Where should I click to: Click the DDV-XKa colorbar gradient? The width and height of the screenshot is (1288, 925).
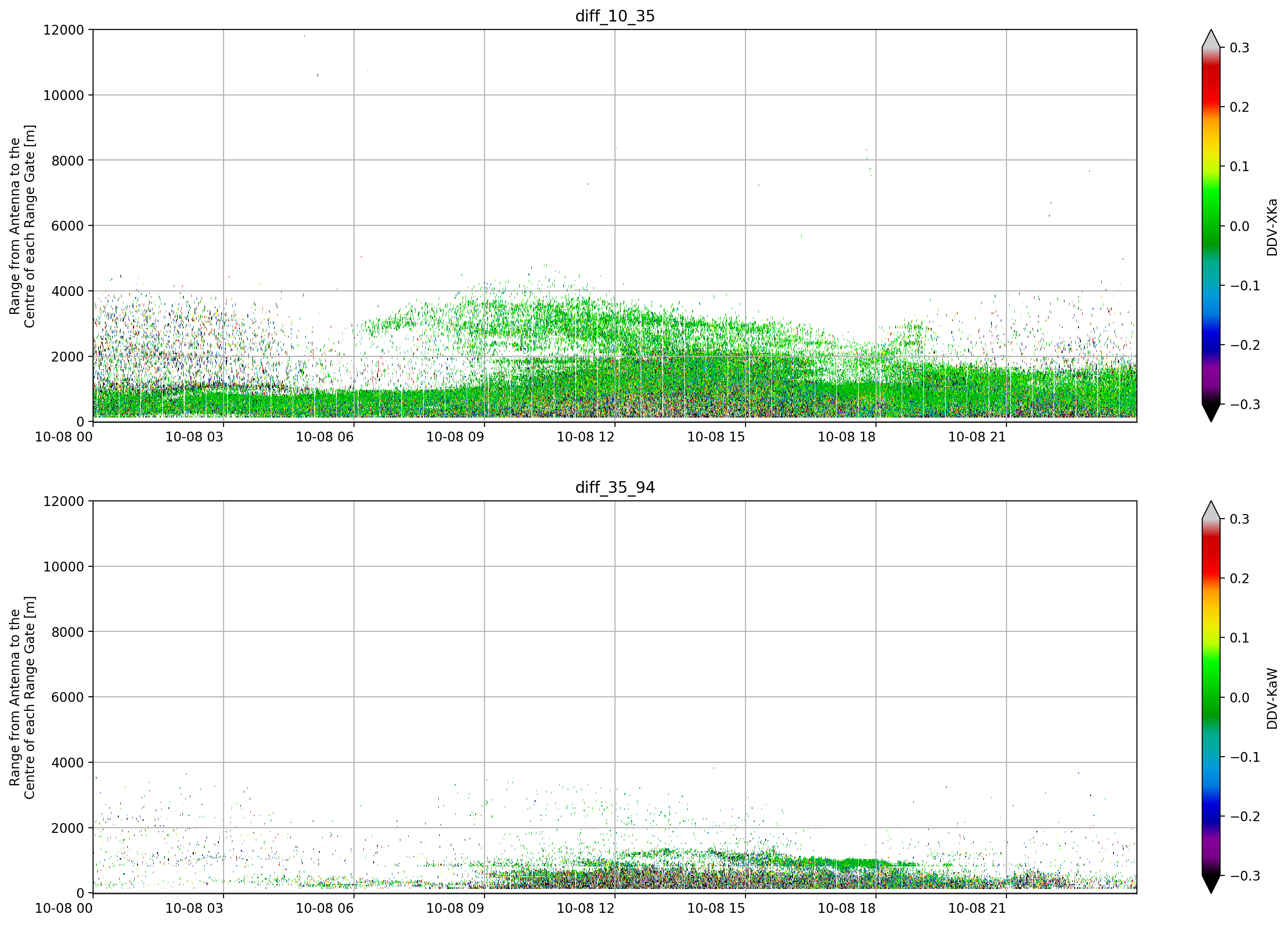pos(1211,226)
